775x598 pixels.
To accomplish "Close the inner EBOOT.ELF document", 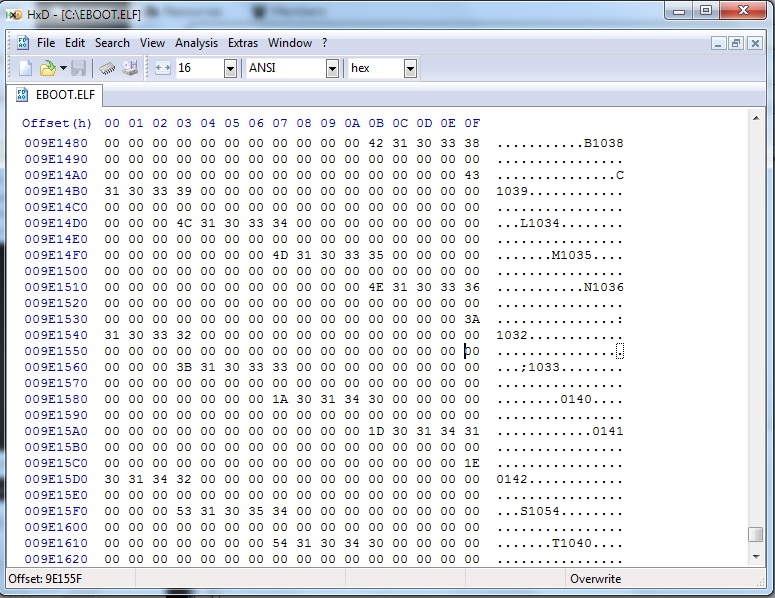I will point(755,43).
